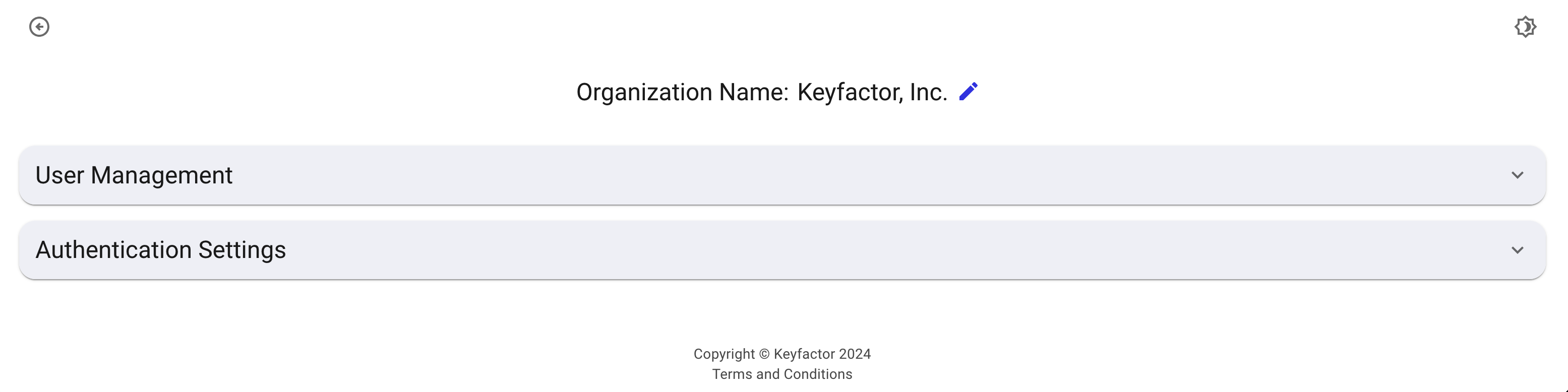1568x392 pixels.
Task: Go back using the circled arrow icon
Action: click(39, 27)
